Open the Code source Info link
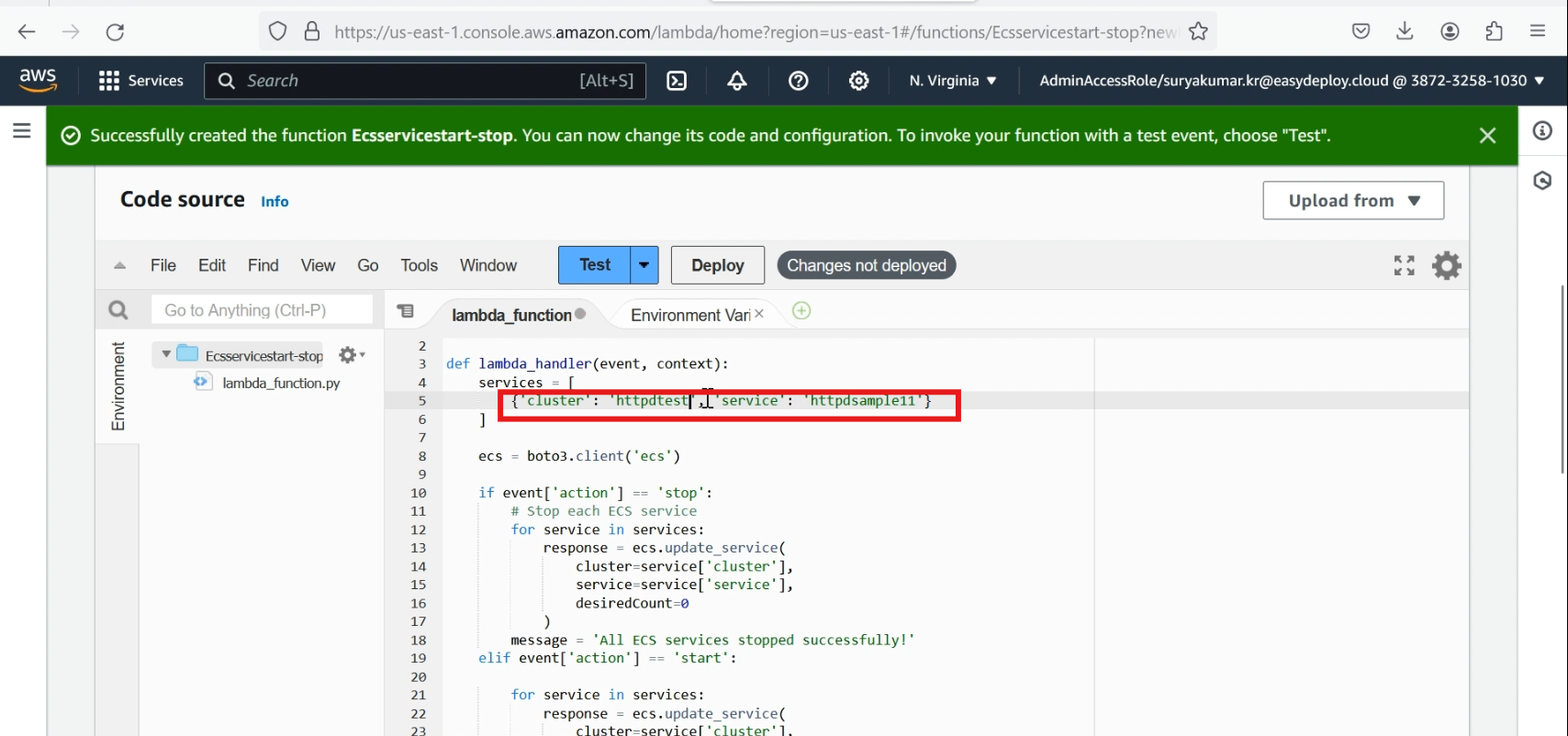This screenshot has width=1568, height=736. [274, 202]
